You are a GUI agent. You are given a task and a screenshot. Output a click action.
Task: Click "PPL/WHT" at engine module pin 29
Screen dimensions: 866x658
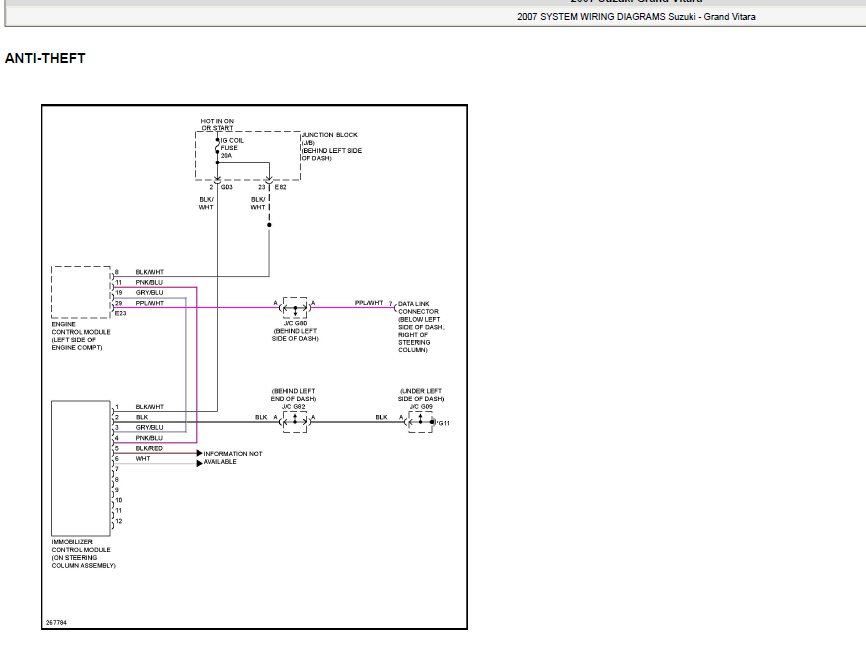pyautogui.click(x=150, y=303)
